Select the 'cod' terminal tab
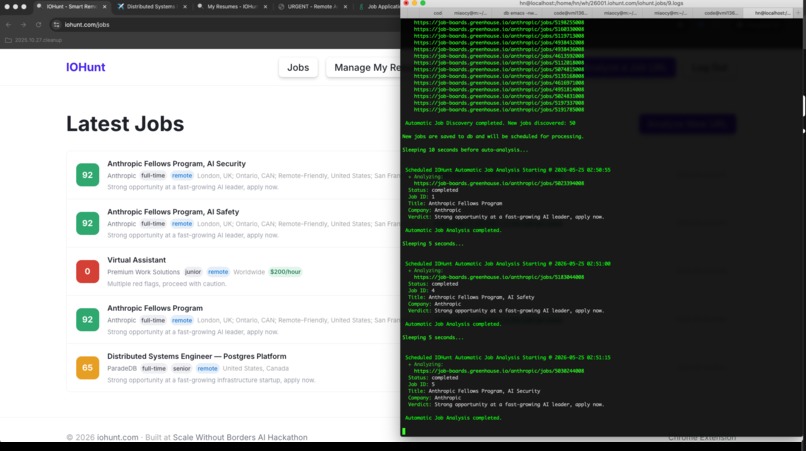Screen dimensions: 806x451 [x=437, y=13]
